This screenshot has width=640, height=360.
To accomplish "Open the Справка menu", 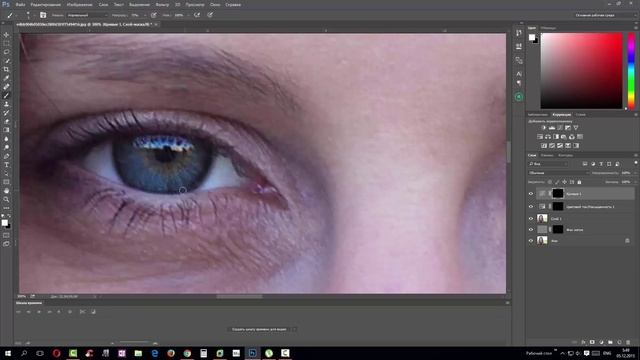I will [x=233, y=4].
